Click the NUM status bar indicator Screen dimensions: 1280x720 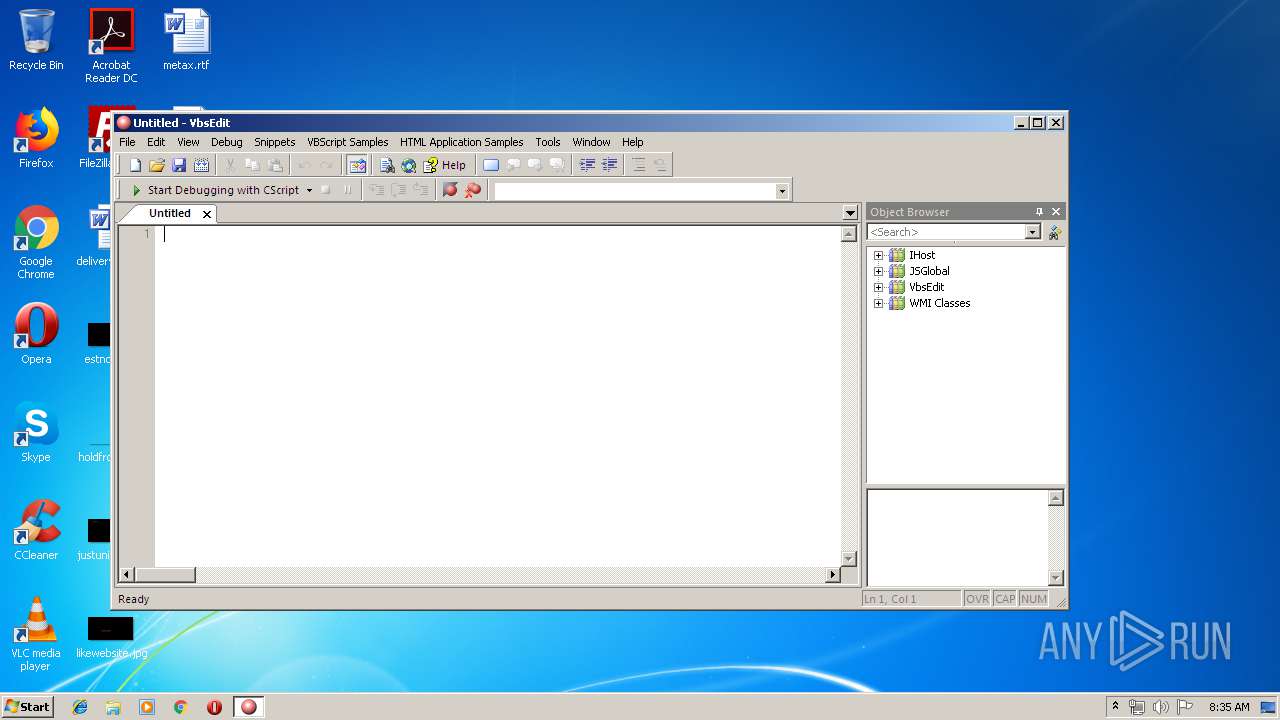pos(1034,599)
